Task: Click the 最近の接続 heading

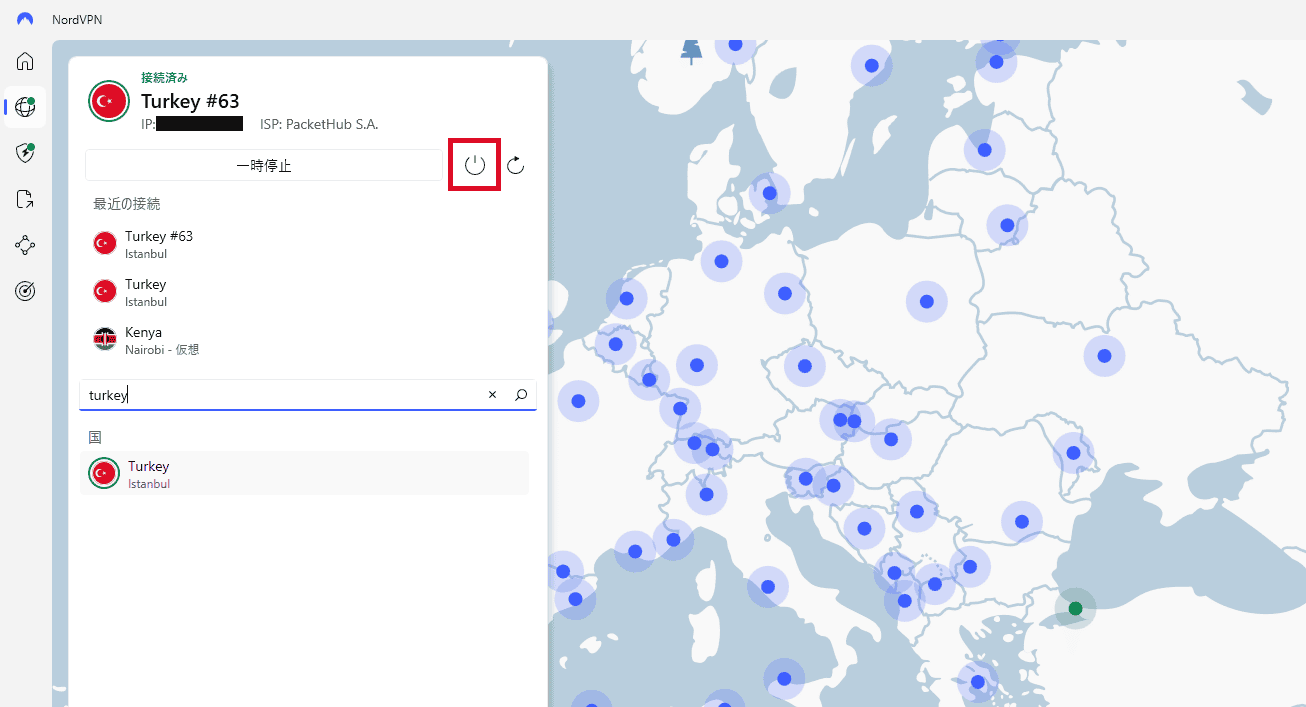Action: coord(126,204)
